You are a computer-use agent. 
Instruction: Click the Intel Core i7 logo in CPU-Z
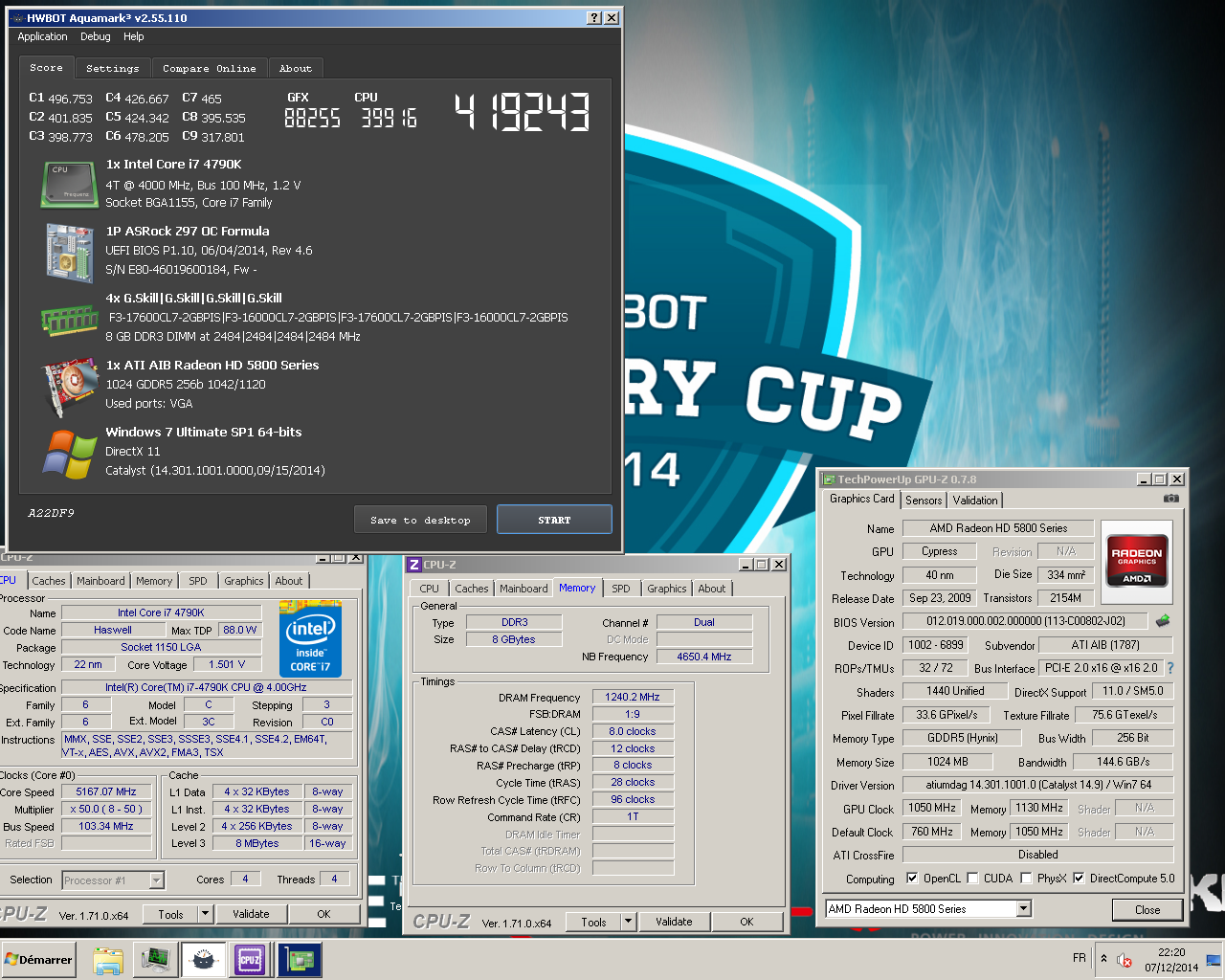310,638
